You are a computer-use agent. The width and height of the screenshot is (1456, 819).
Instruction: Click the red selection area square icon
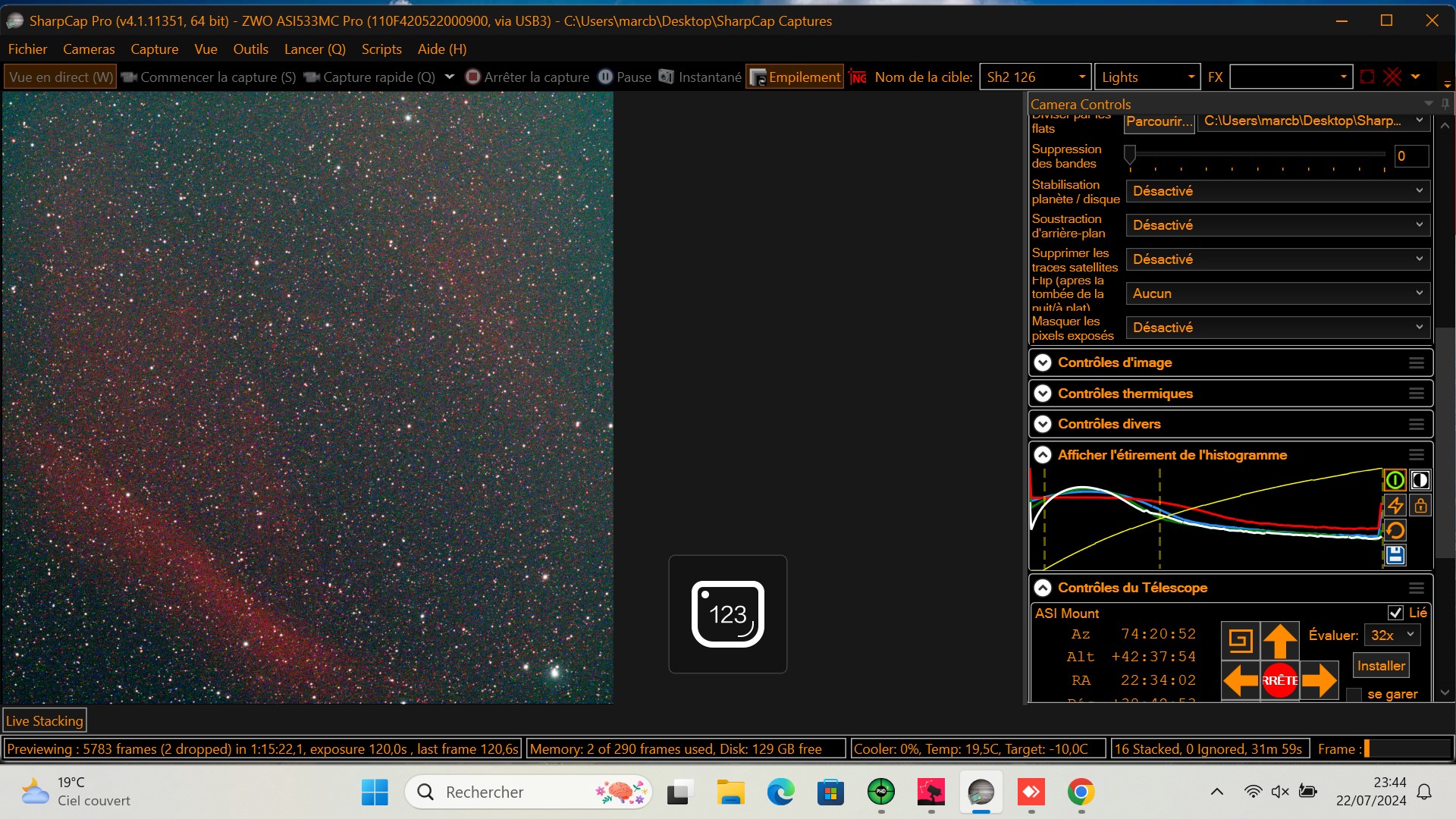(x=1367, y=77)
